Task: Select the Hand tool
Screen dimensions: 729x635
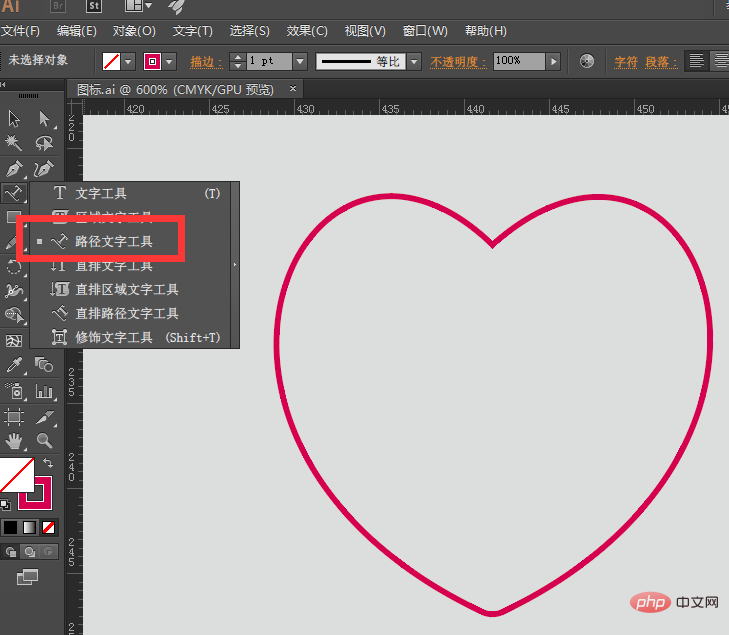Action: click(14, 441)
